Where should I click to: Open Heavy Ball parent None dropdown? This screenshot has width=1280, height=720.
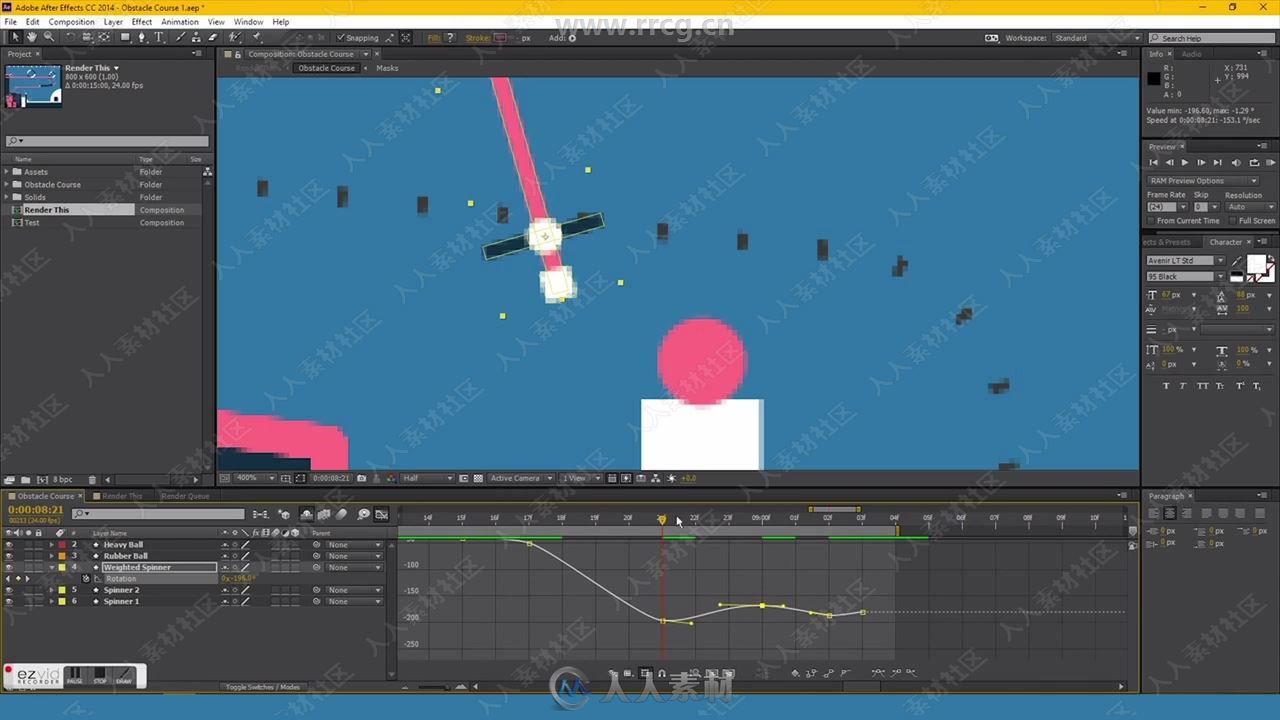point(353,545)
